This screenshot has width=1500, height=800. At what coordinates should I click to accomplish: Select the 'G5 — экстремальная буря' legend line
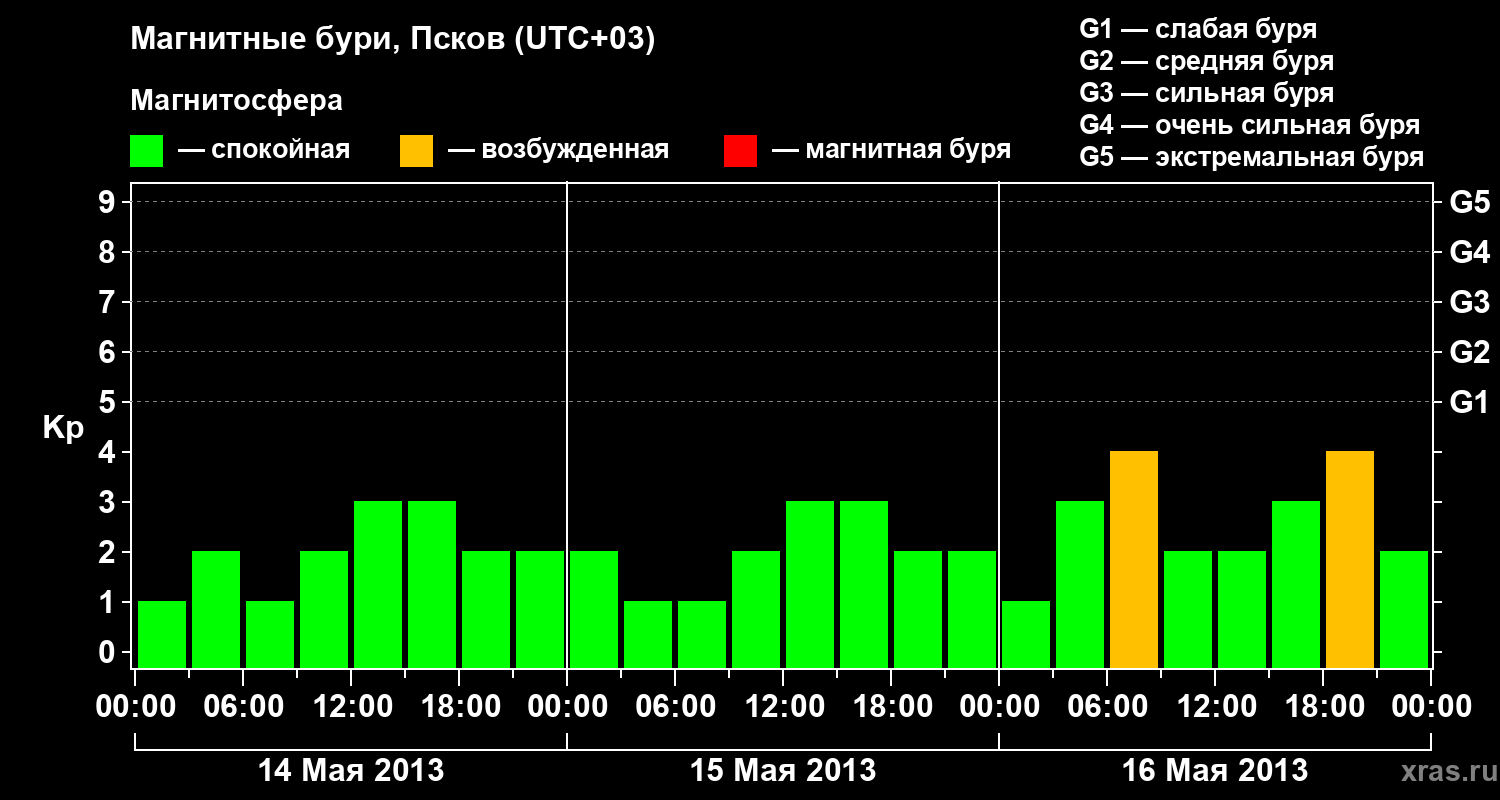coord(1252,157)
